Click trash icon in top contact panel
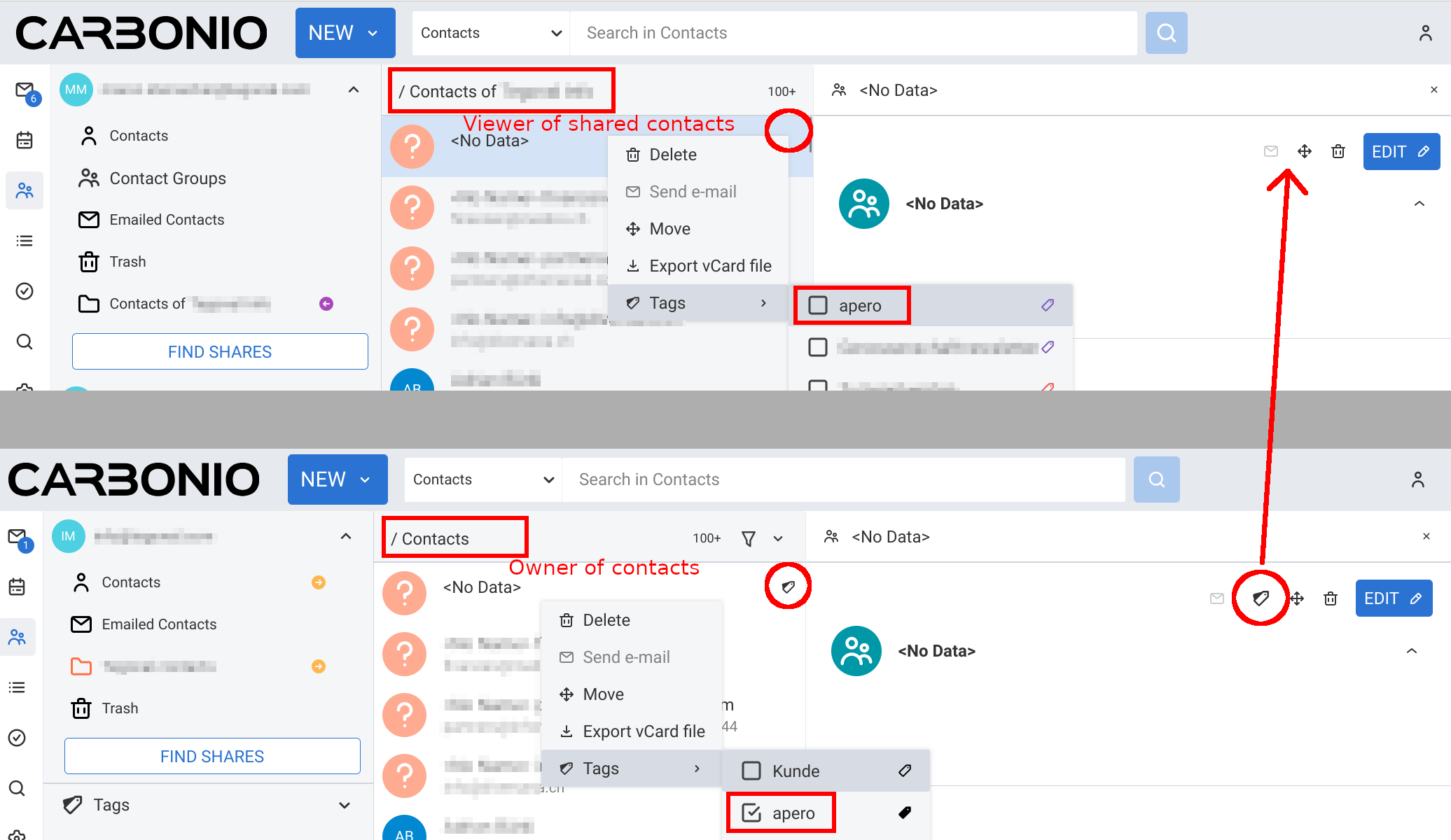The image size is (1451, 840). click(x=1338, y=151)
